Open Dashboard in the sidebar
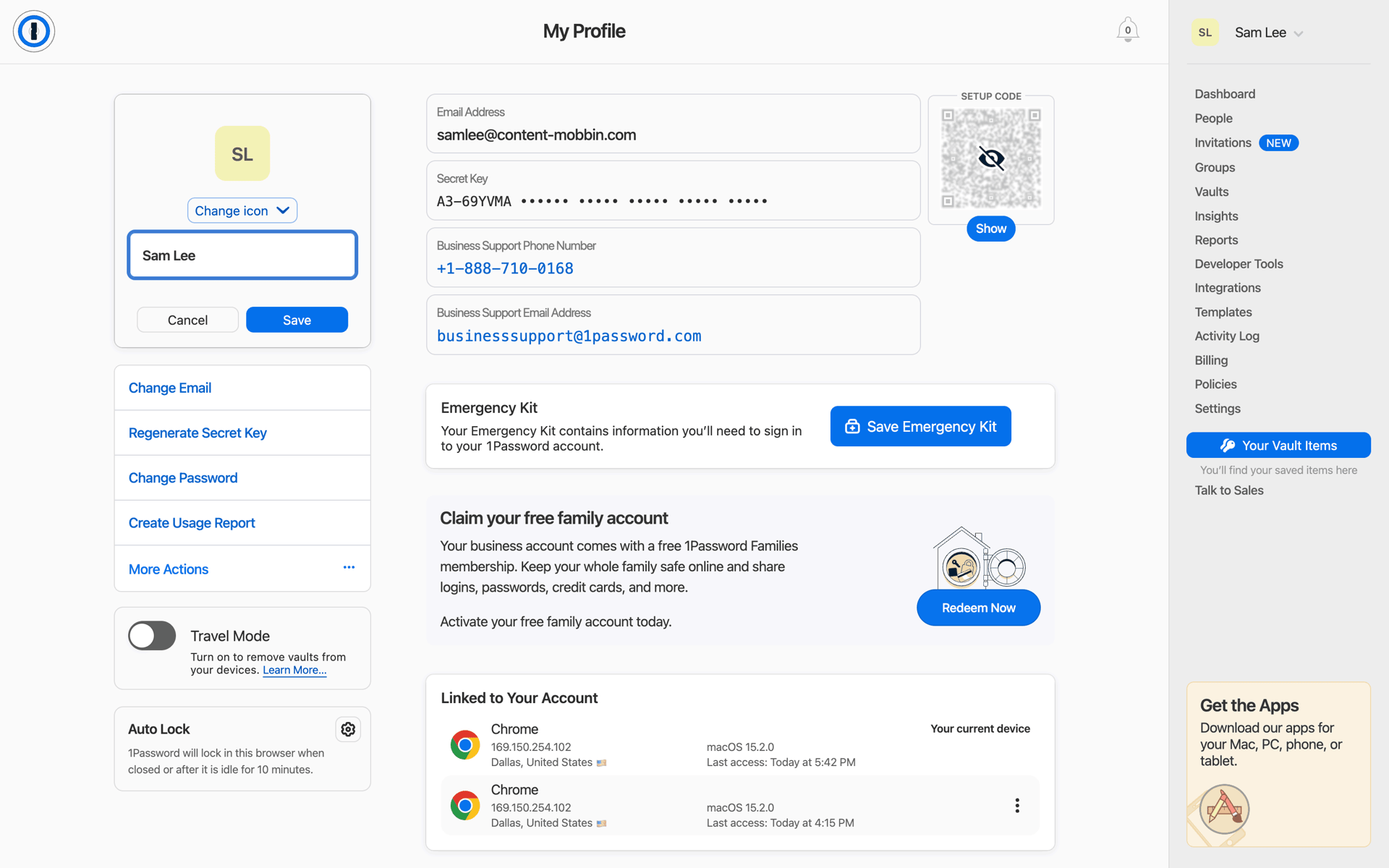The image size is (1389, 868). [x=1225, y=94]
